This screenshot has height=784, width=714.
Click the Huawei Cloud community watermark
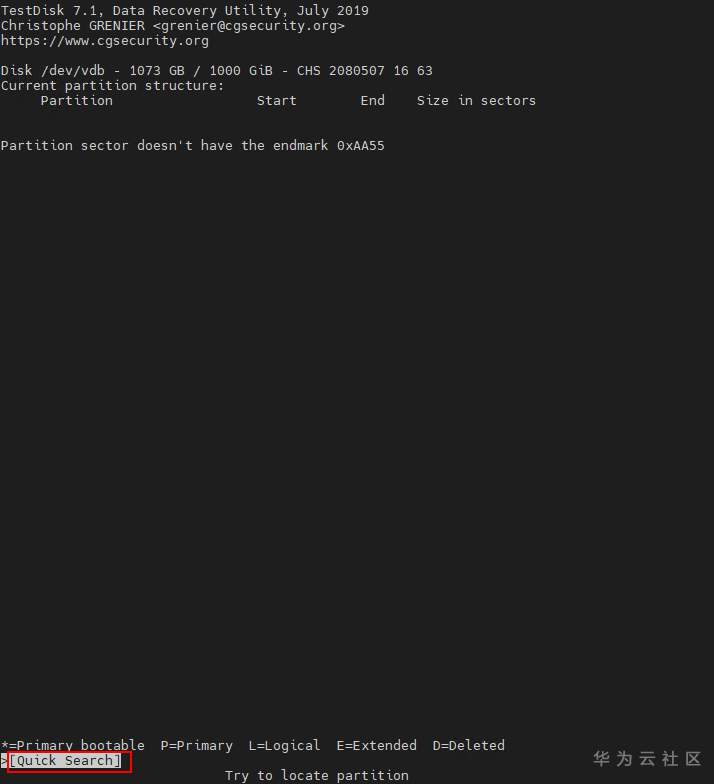pos(648,758)
